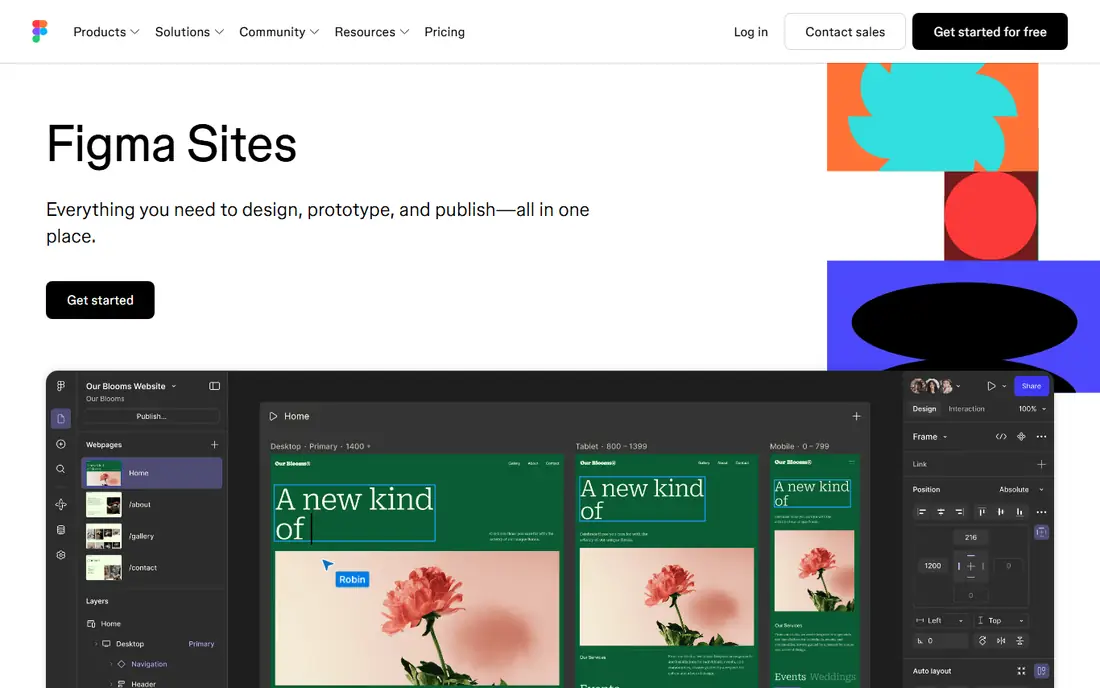This screenshot has height=688, width=1100.
Task: Click the code view icon in the Frame row
Action: 1001,437
